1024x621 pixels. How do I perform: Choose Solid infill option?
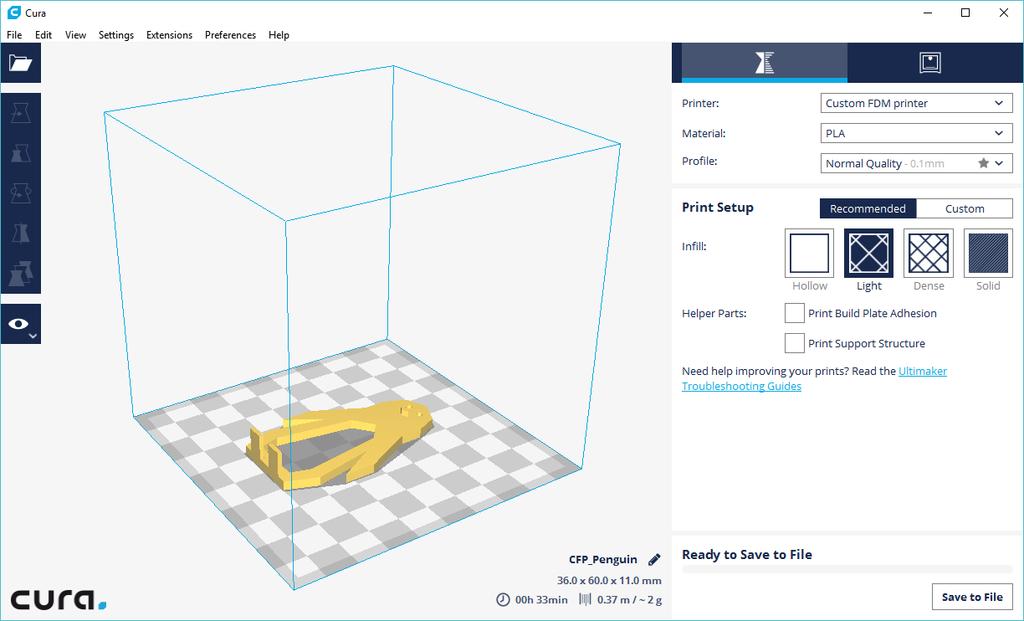[x=988, y=253]
